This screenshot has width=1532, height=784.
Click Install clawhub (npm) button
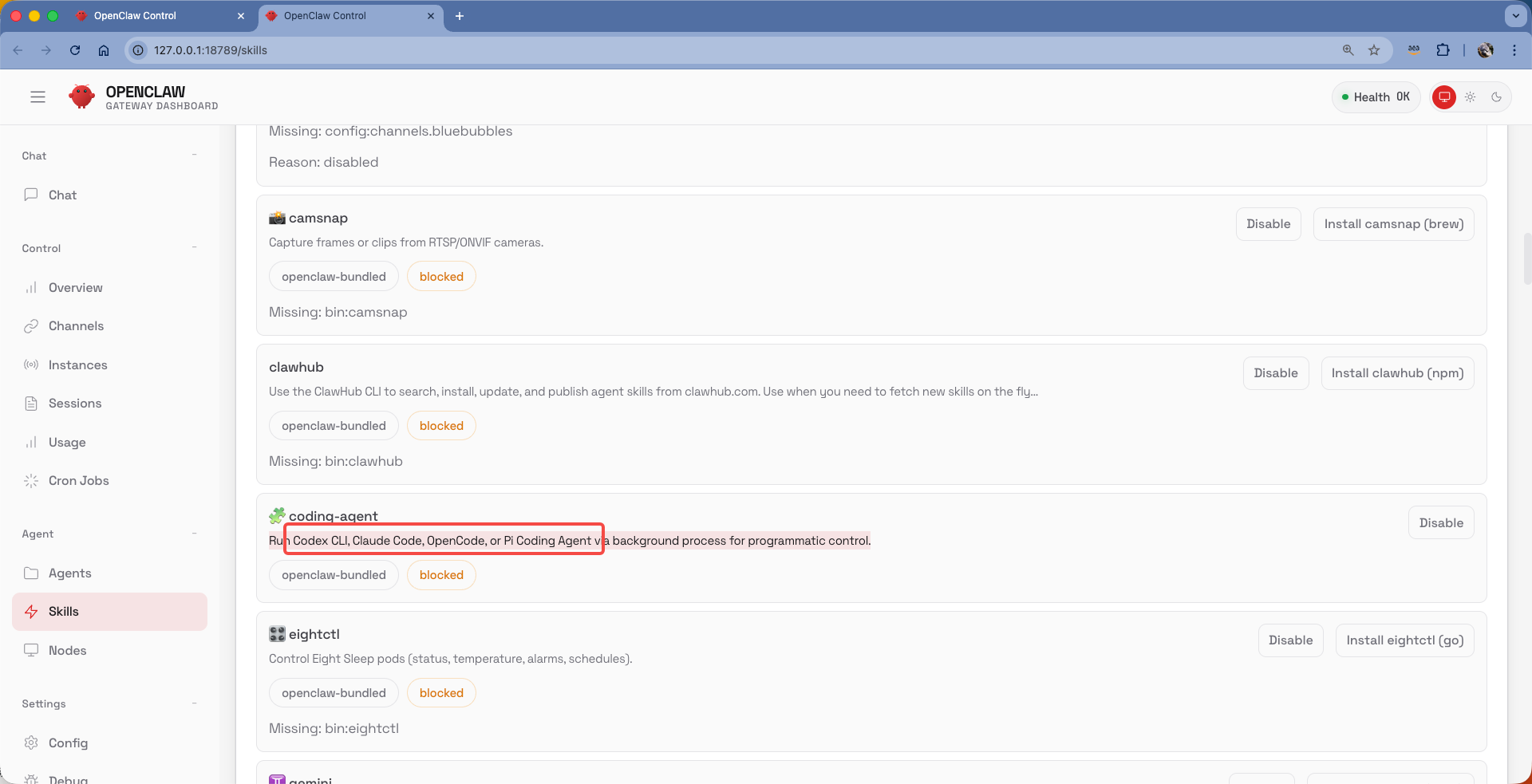point(1397,373)
